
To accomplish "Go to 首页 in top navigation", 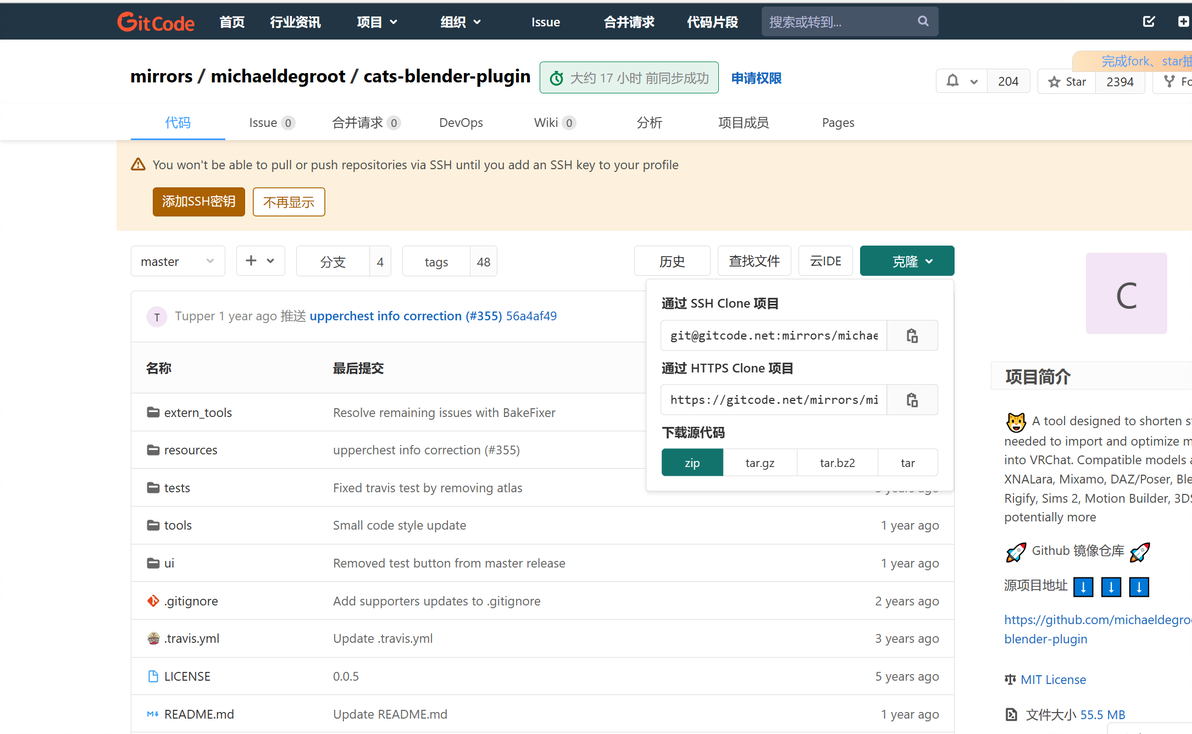I will point(232,22).
